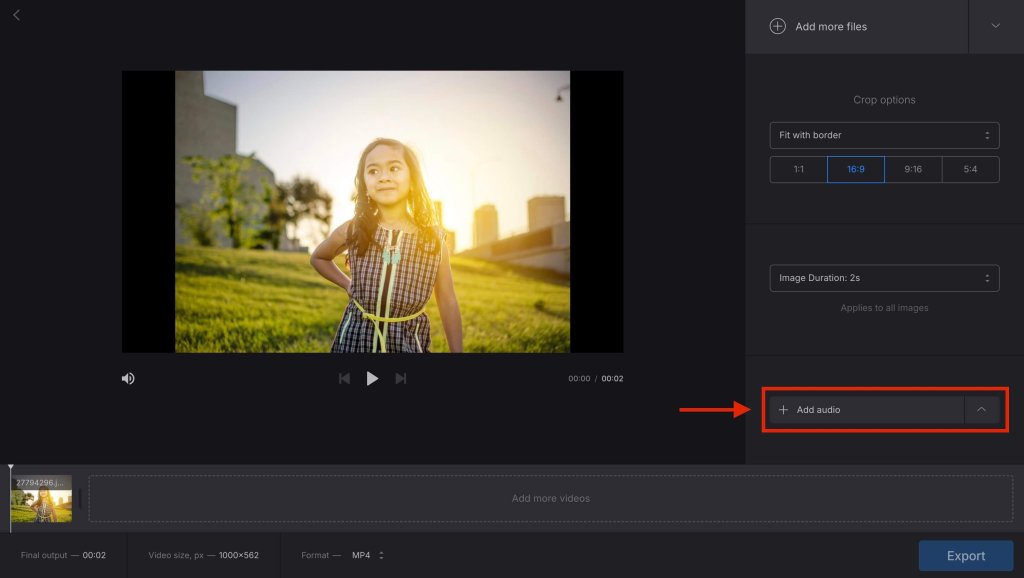1024x578 pixels.
Task: Play the video preview
Action: point(372,379)
